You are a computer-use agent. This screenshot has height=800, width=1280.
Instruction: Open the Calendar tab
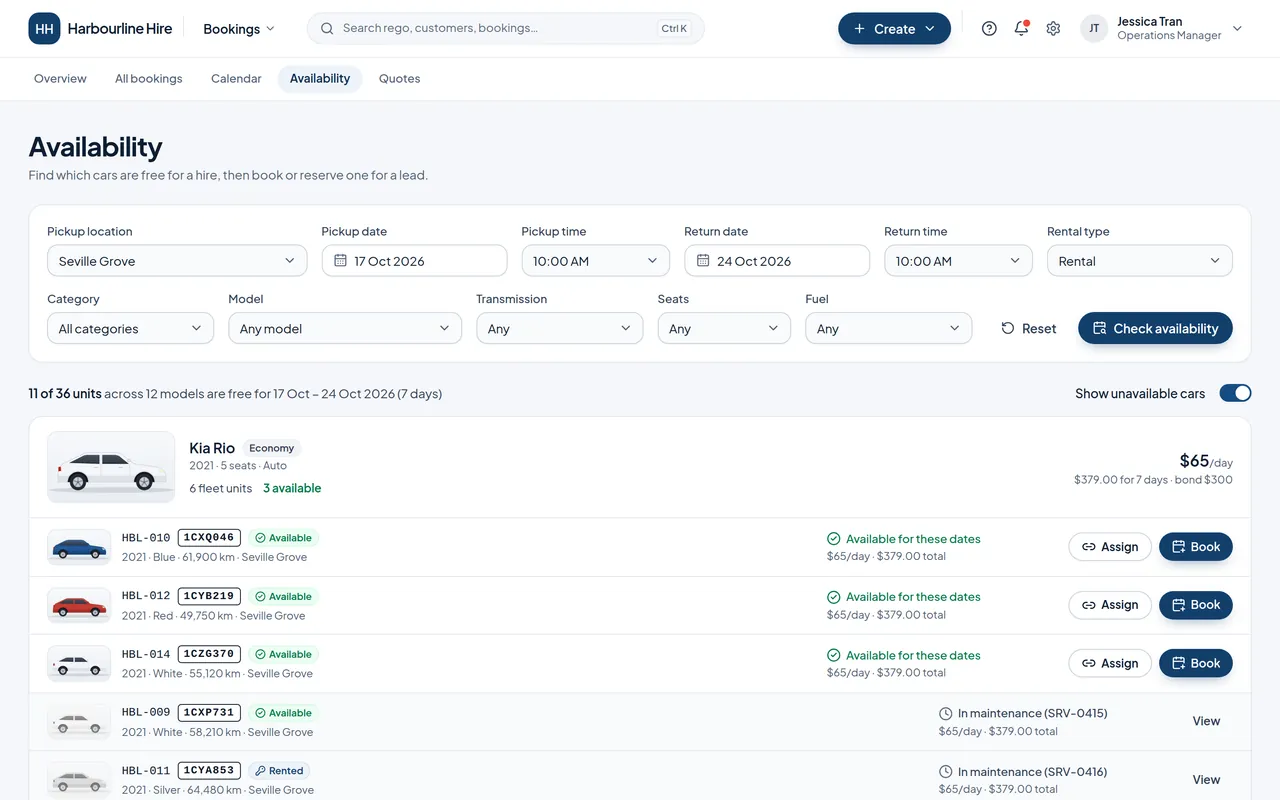(x=236, y=79)
